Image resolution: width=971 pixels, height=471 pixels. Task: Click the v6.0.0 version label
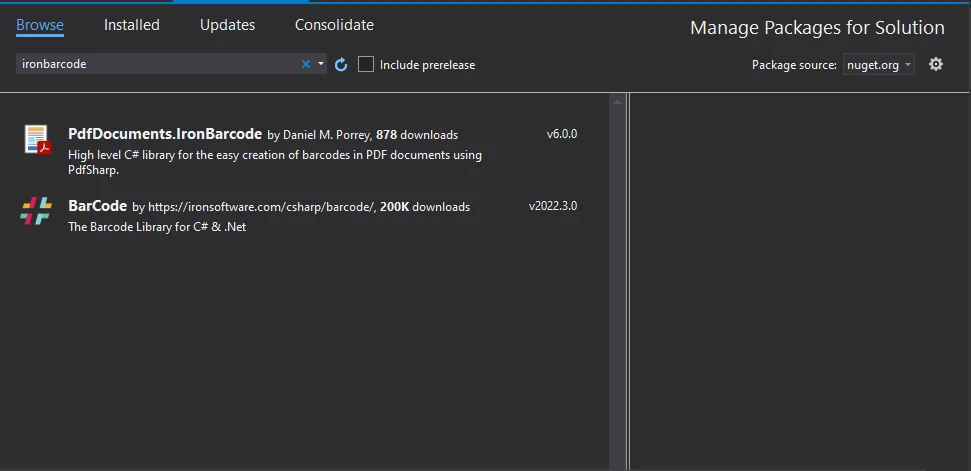click(561, 134)
